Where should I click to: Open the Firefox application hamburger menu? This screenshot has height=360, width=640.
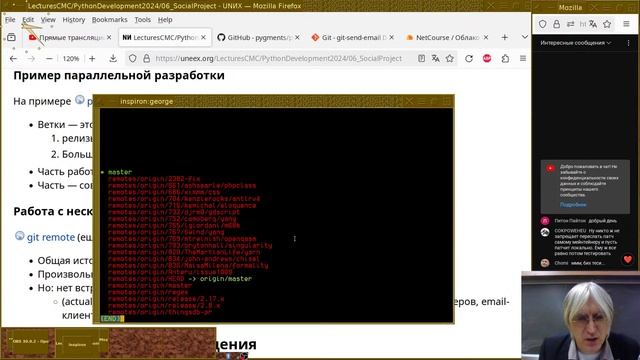(523, 59)
